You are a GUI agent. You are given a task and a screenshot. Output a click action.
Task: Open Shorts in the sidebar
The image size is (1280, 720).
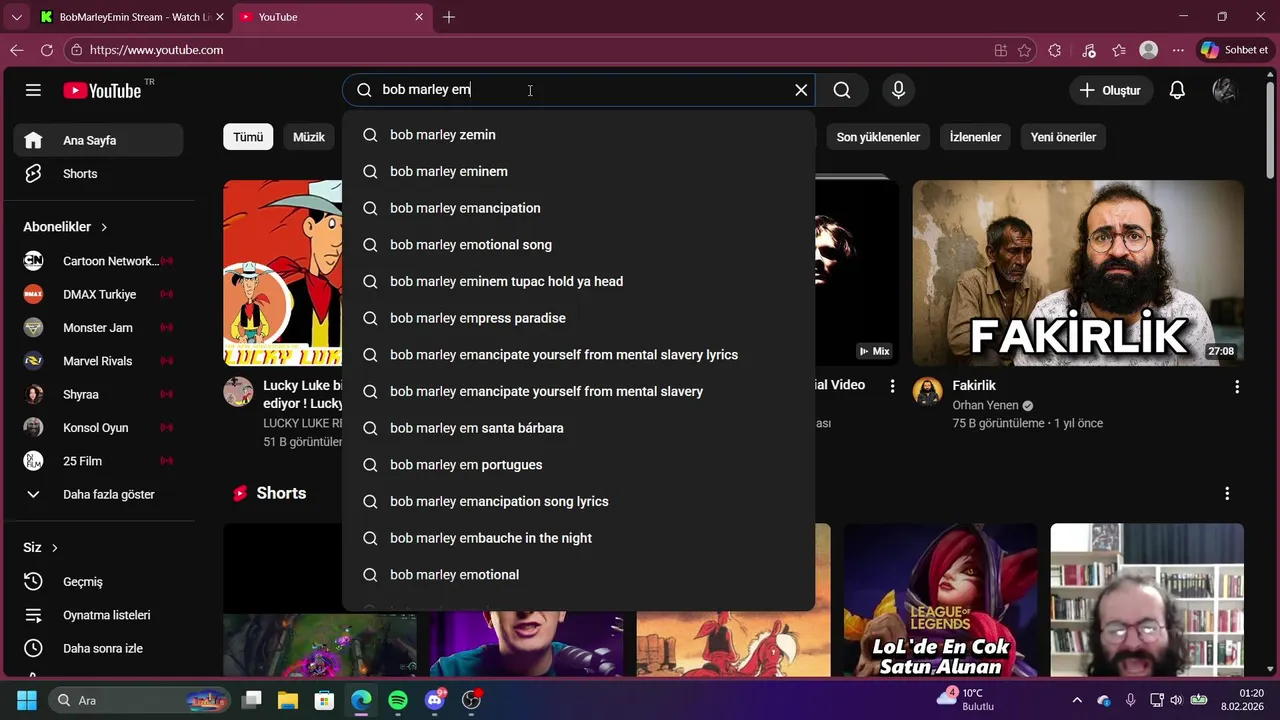click(x=98, y=174)
